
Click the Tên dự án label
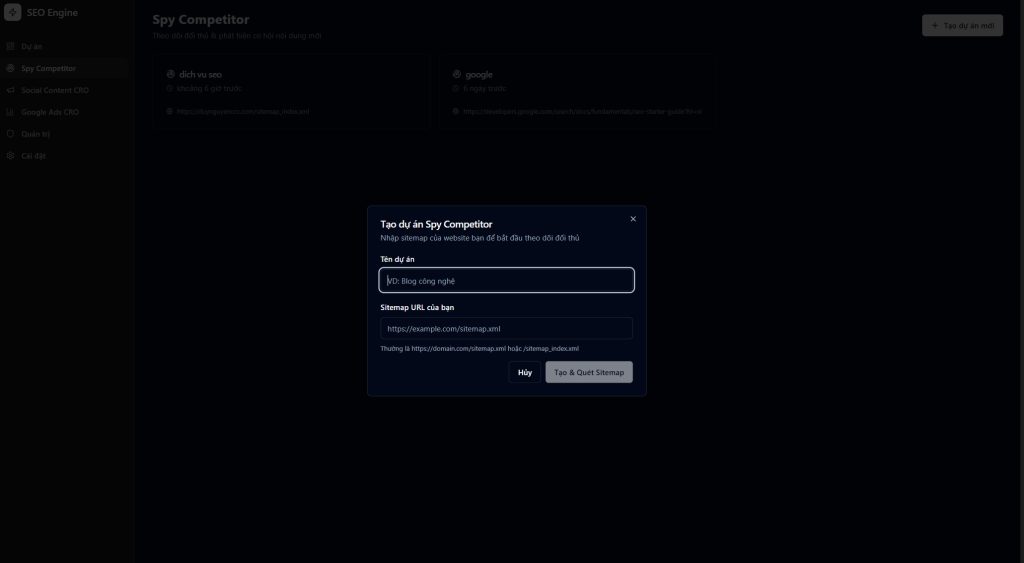397,259
